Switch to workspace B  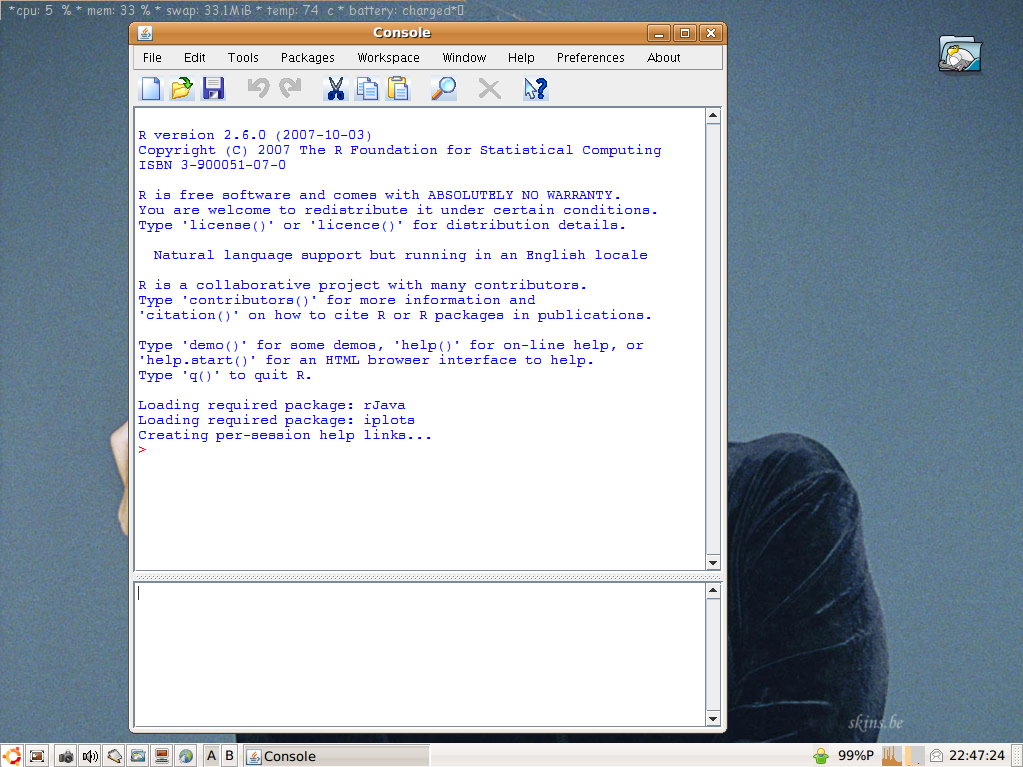(229, 756)
